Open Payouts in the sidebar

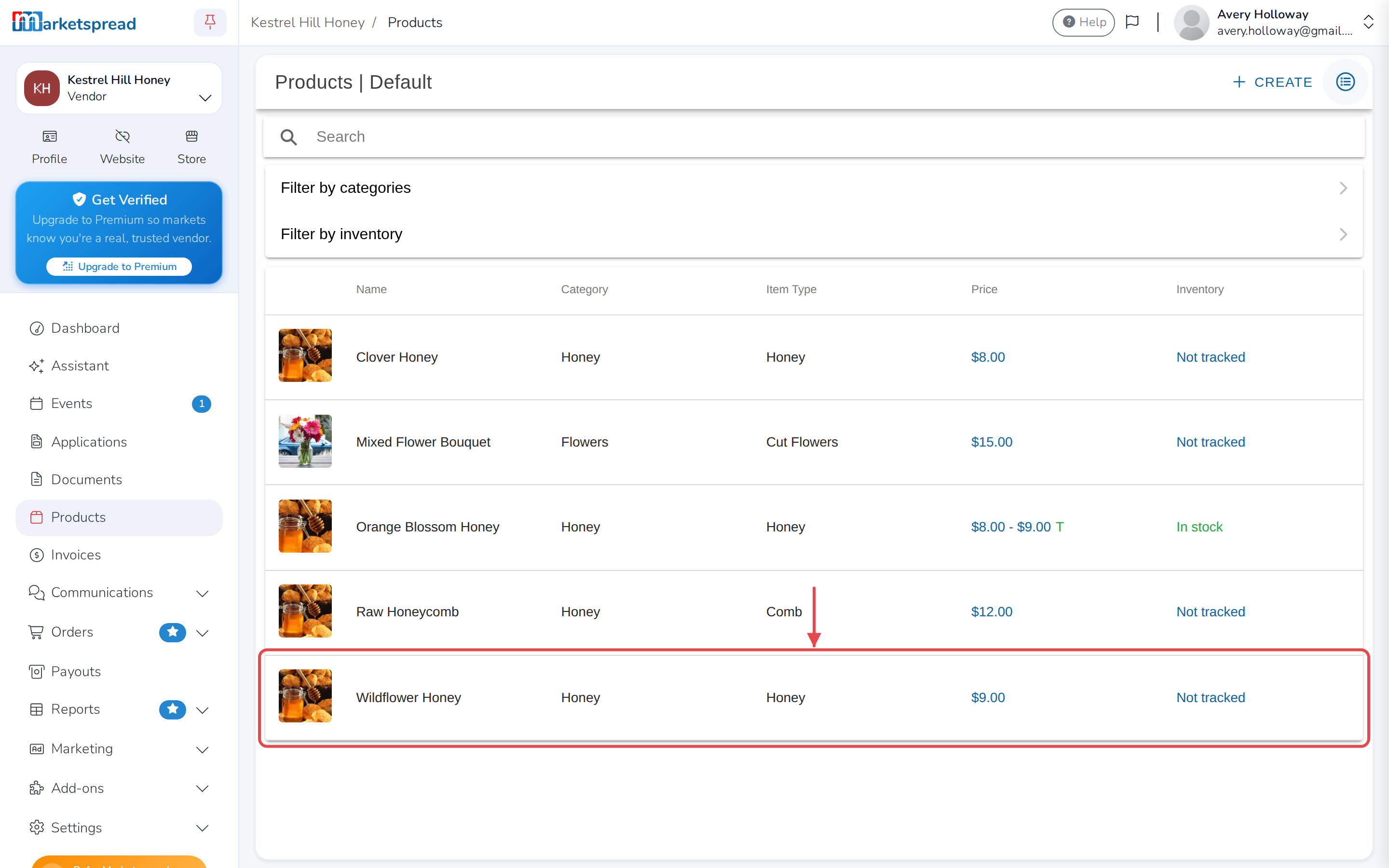(x=119, y=672)
